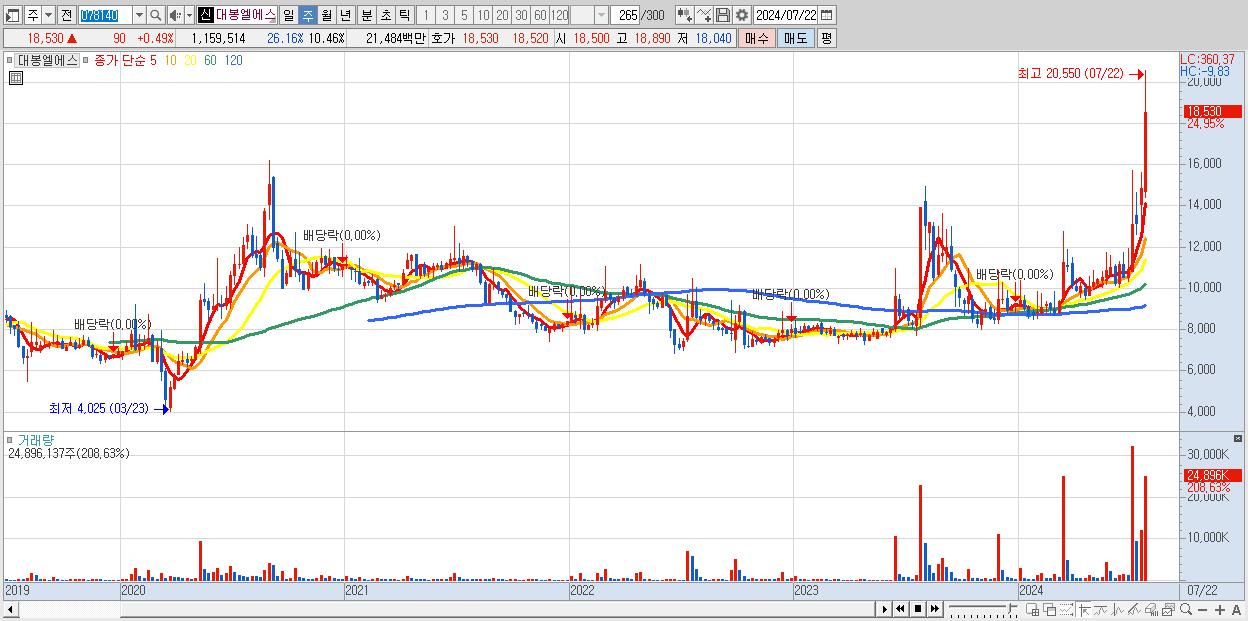Open dropdown next to speaker icon
Viewport: 1248px width, 621px height.
(x=189, y=15)
